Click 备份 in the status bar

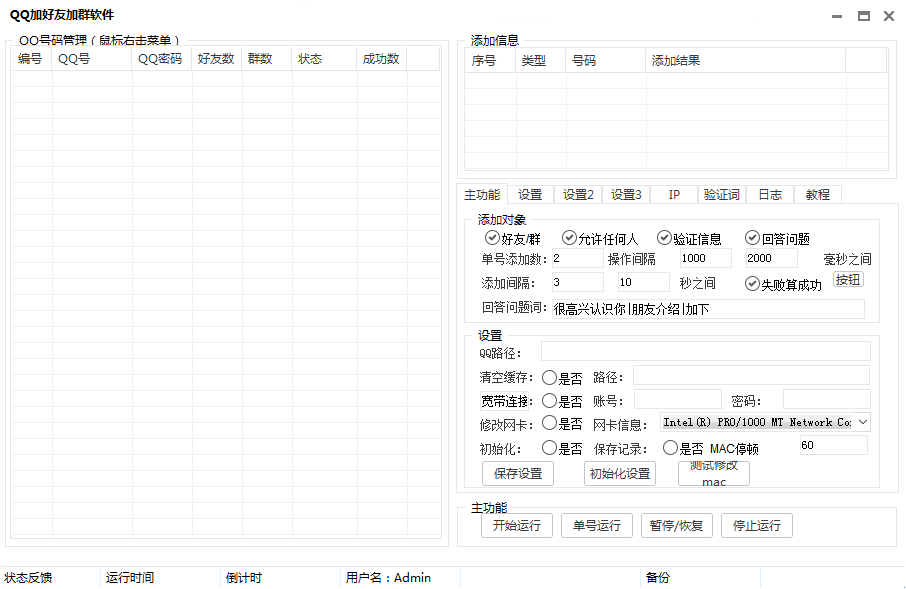[x=658, y=577]
